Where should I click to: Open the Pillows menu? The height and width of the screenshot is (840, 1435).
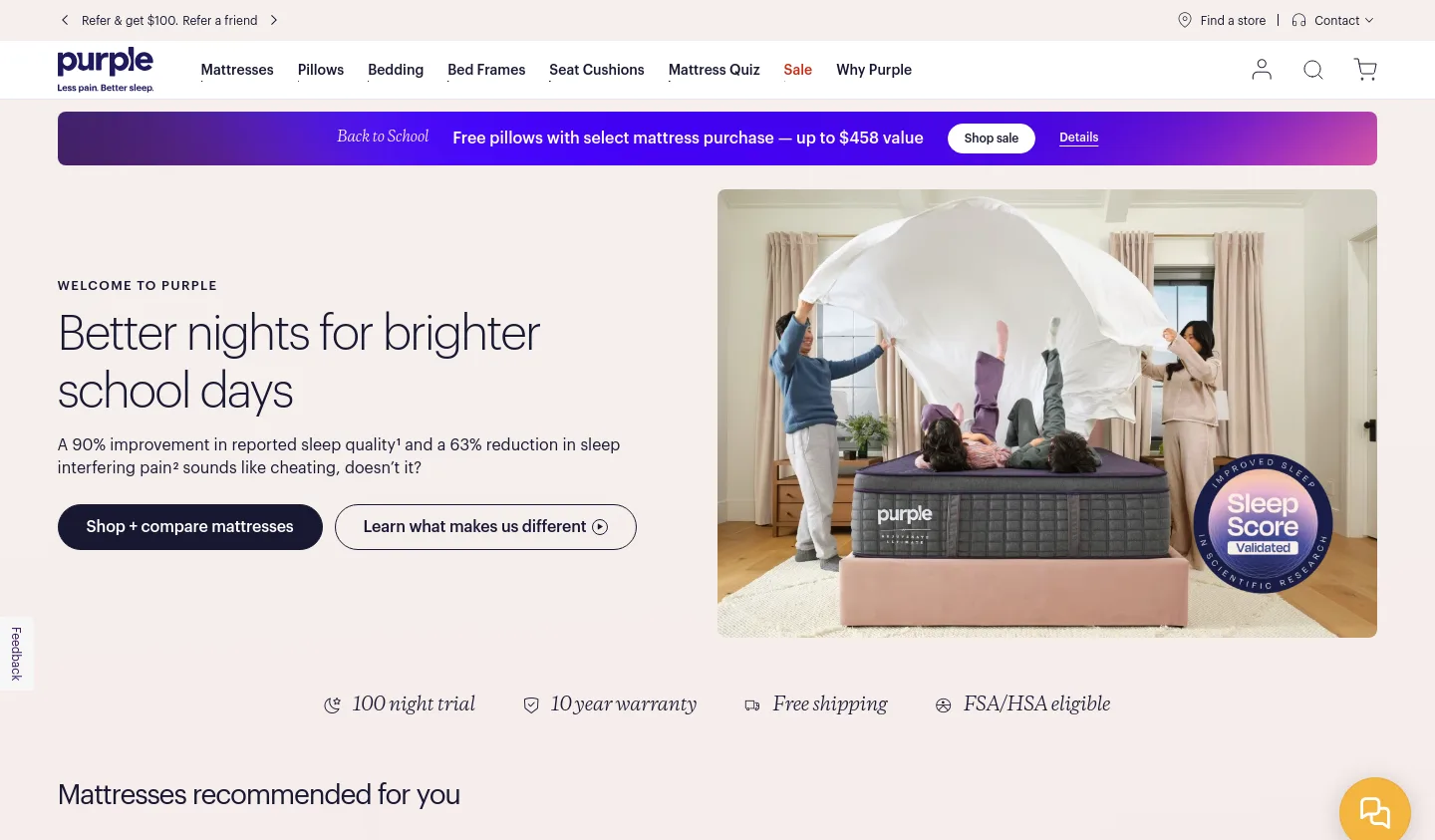pyautogui.click(x=321, y=70)
